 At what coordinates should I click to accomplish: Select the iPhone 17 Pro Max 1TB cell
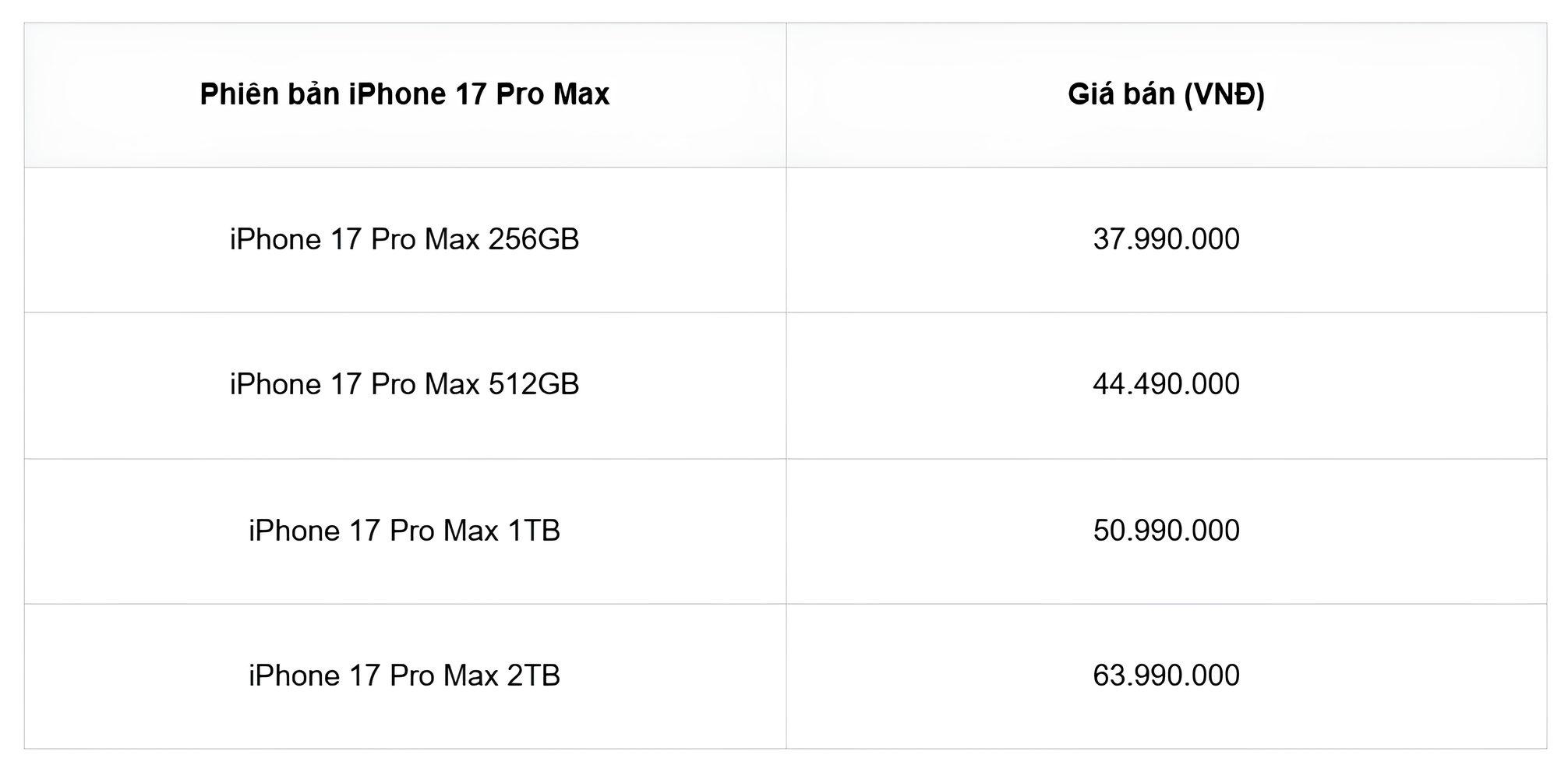pos(404,531)
